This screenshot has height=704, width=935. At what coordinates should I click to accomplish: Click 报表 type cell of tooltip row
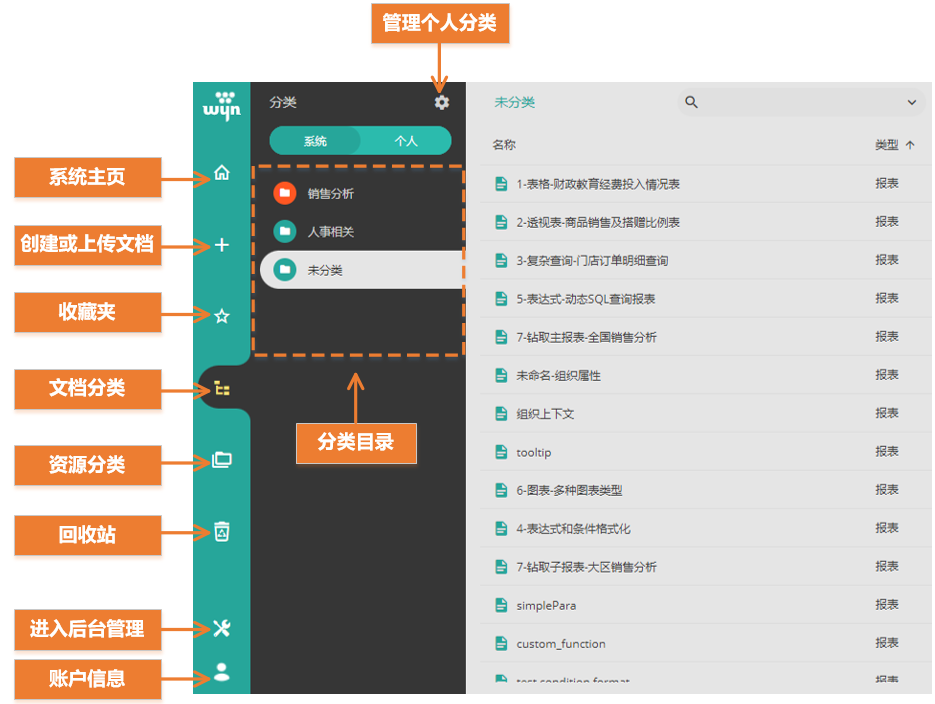pyautogui.click(x=887, y=451)
